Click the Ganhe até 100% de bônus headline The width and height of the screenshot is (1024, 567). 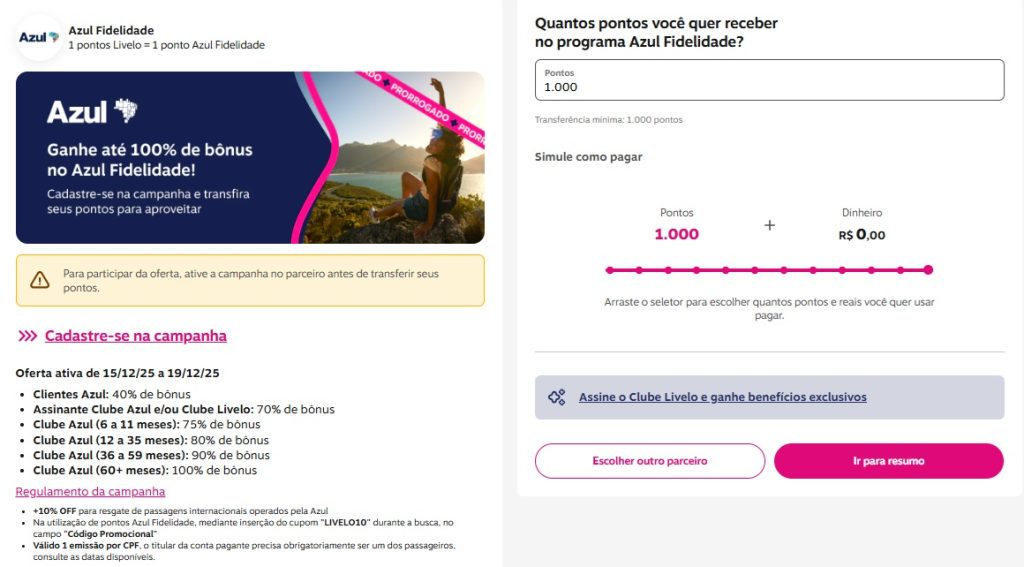150,160
